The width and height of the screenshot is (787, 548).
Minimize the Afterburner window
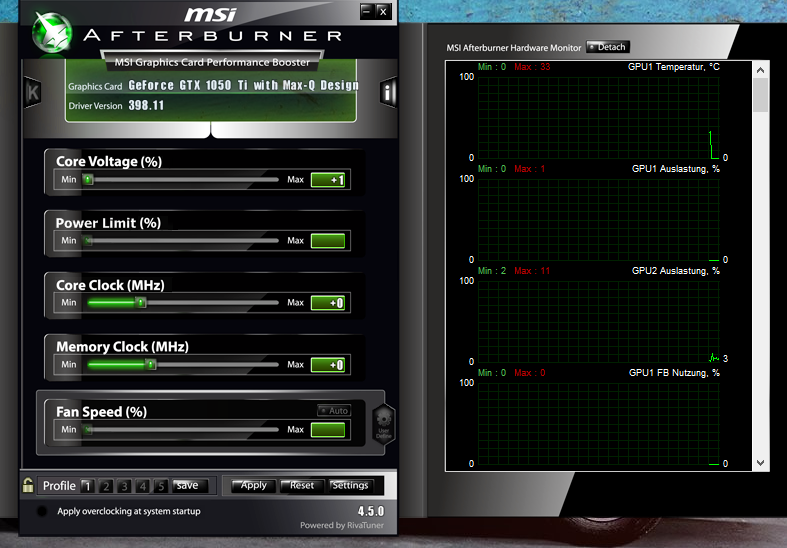coord(367,11)
